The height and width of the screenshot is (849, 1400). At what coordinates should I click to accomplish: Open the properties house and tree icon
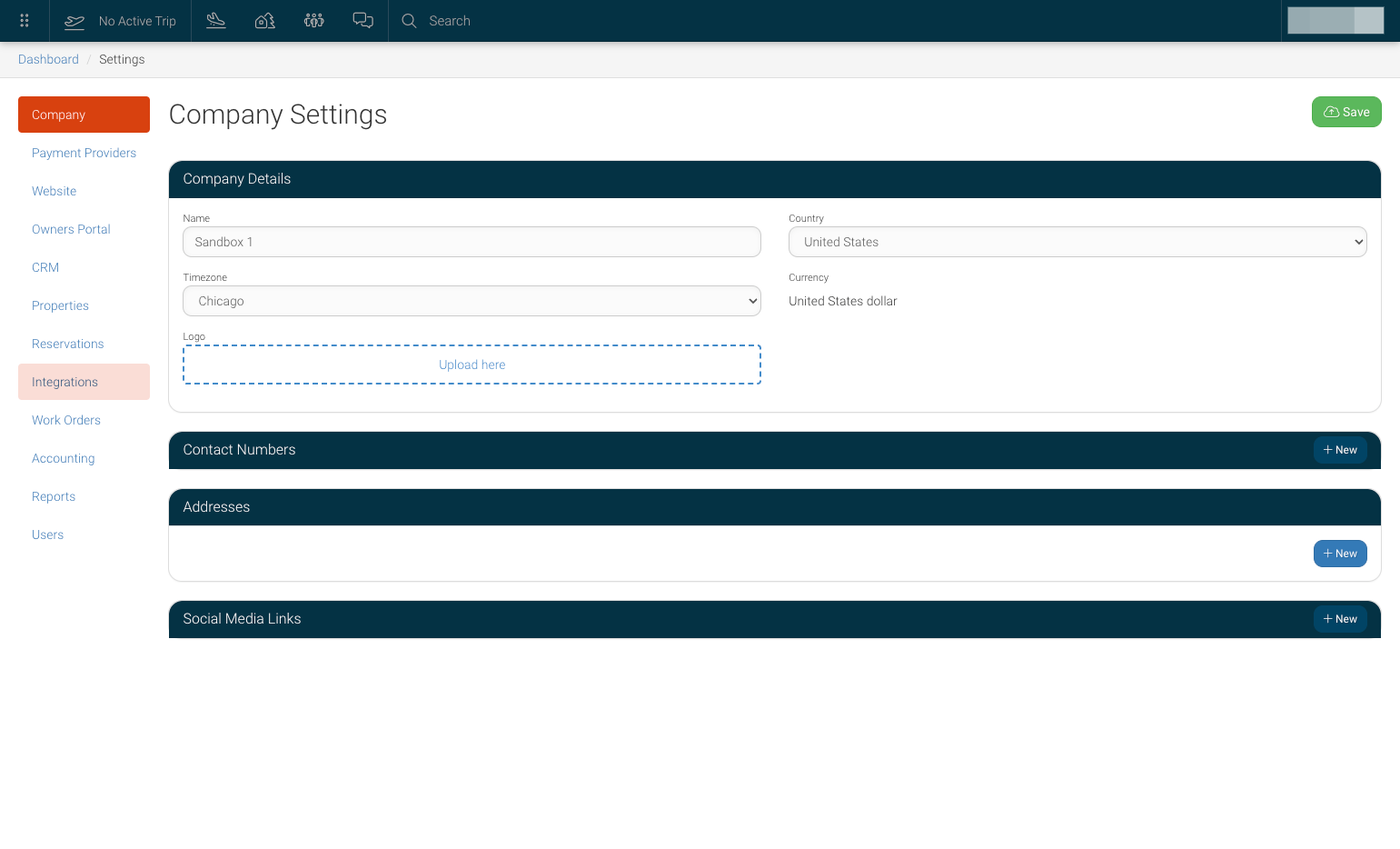265,21
